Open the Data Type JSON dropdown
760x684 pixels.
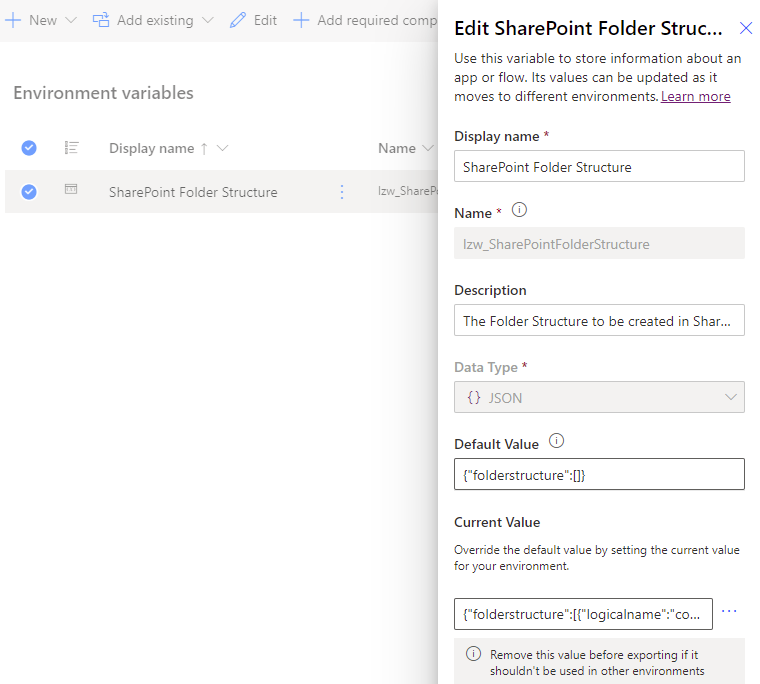pos(599,397)
